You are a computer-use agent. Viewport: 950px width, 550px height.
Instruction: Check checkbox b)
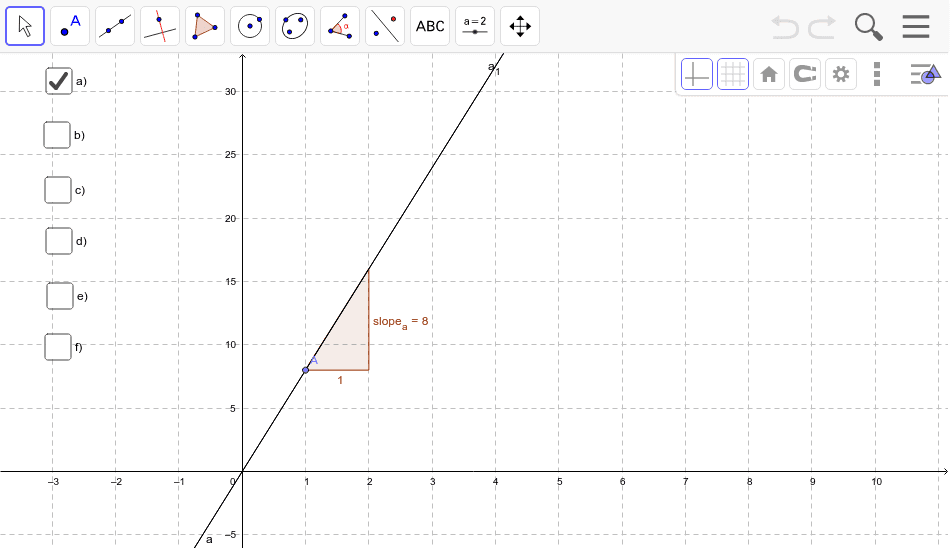tap(57, 135)
